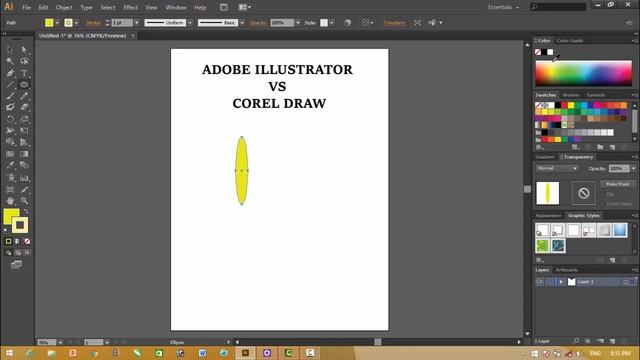This screenshot has width=640, height=360.
Task: Switch to the Color Guide tab
Action: click(x=570, y=41)
